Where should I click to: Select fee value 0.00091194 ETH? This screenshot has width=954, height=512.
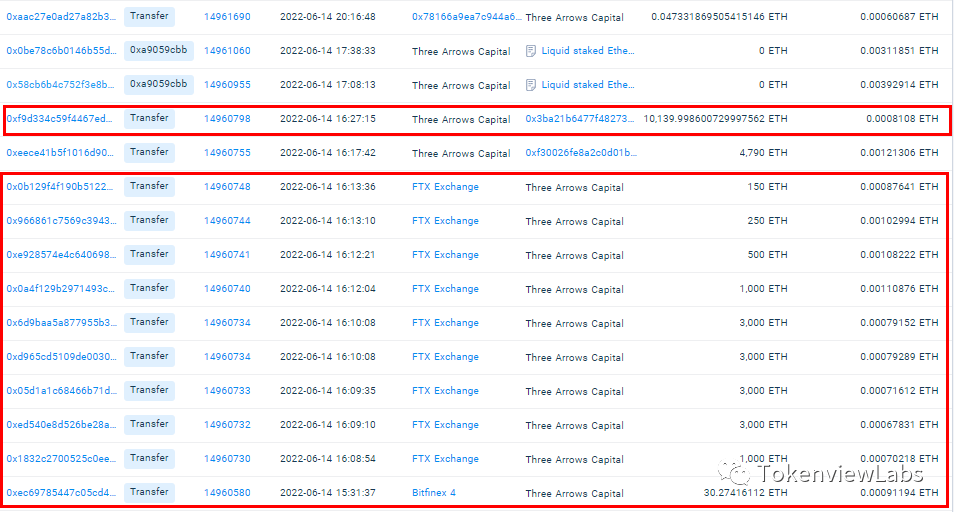click(899, 493)
